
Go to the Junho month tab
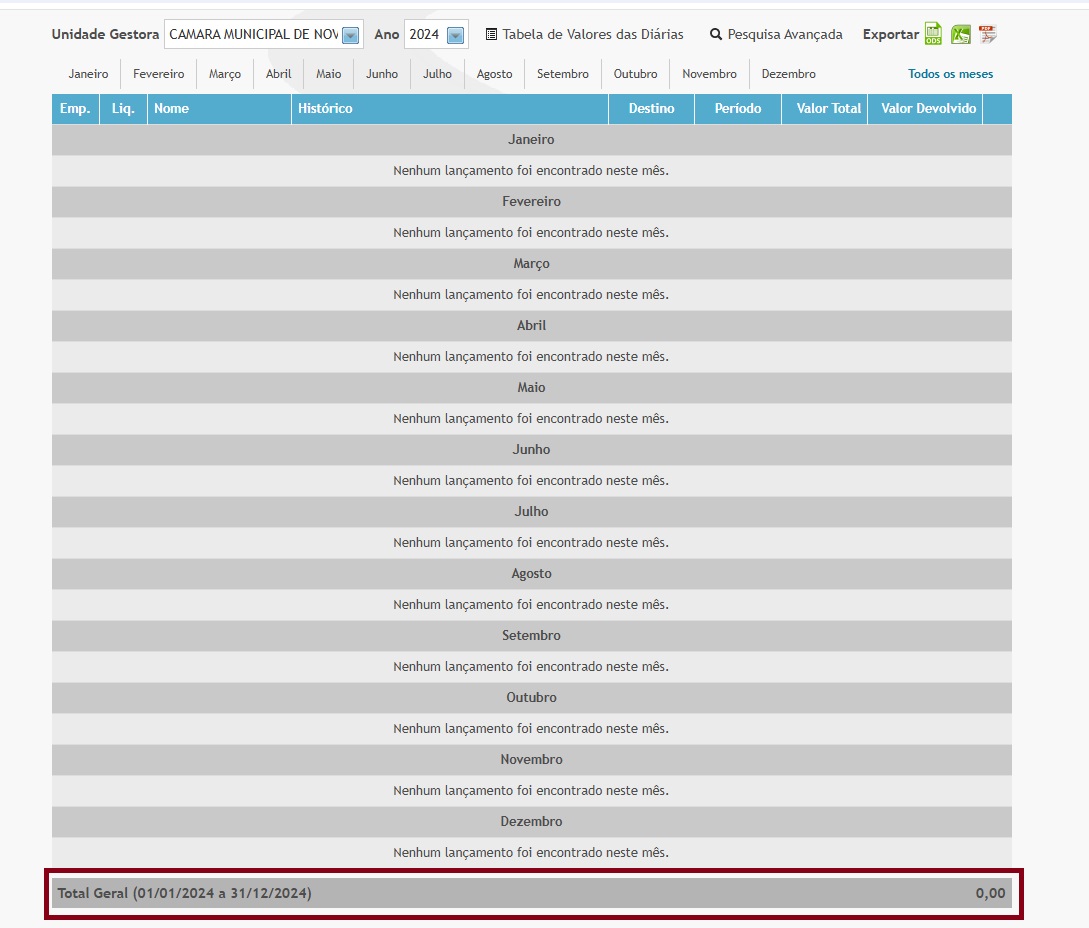[x=382, y=74]
